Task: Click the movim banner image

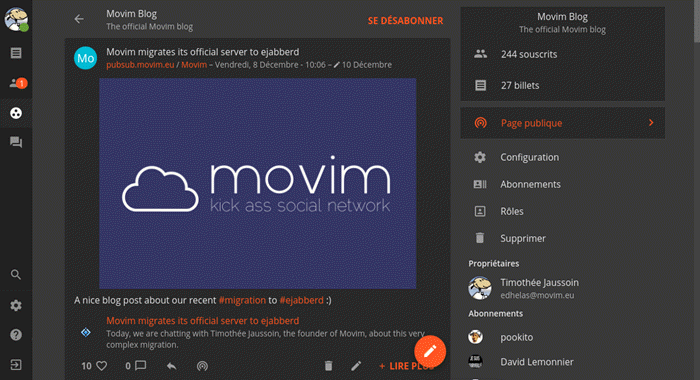Action: [x=258, y=184]
